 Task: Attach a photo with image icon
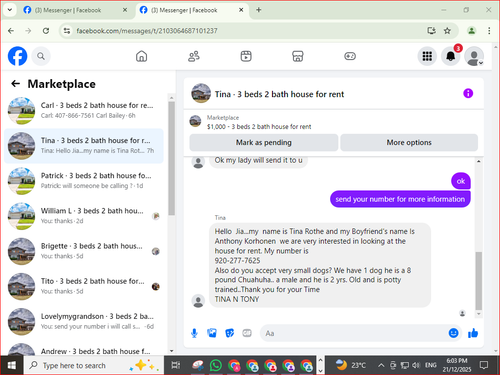[x=212, y=333]
